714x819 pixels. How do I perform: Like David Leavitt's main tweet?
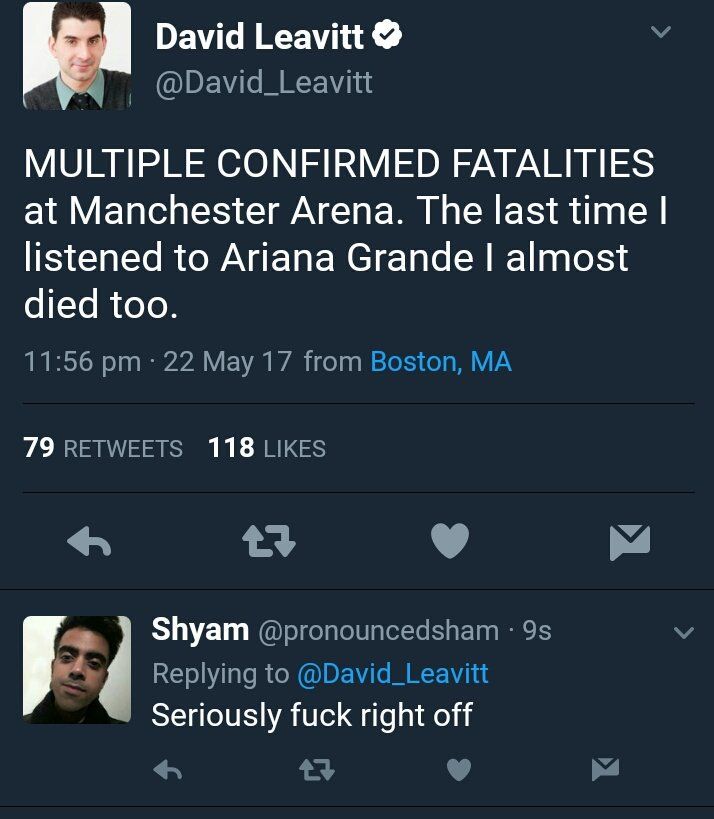[450, 541]
